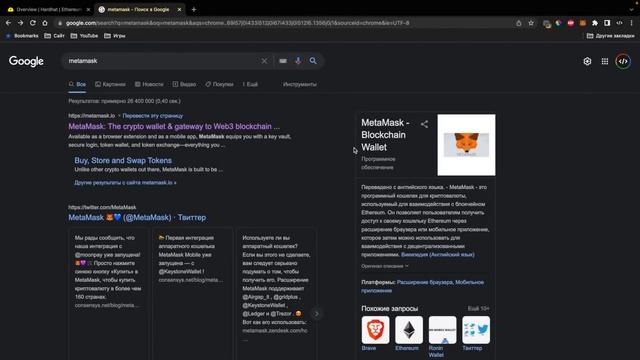The width and height of the screenshot is (640, 360).
Task: Open the Google account avatar
Action: click(x=623, y=61)
